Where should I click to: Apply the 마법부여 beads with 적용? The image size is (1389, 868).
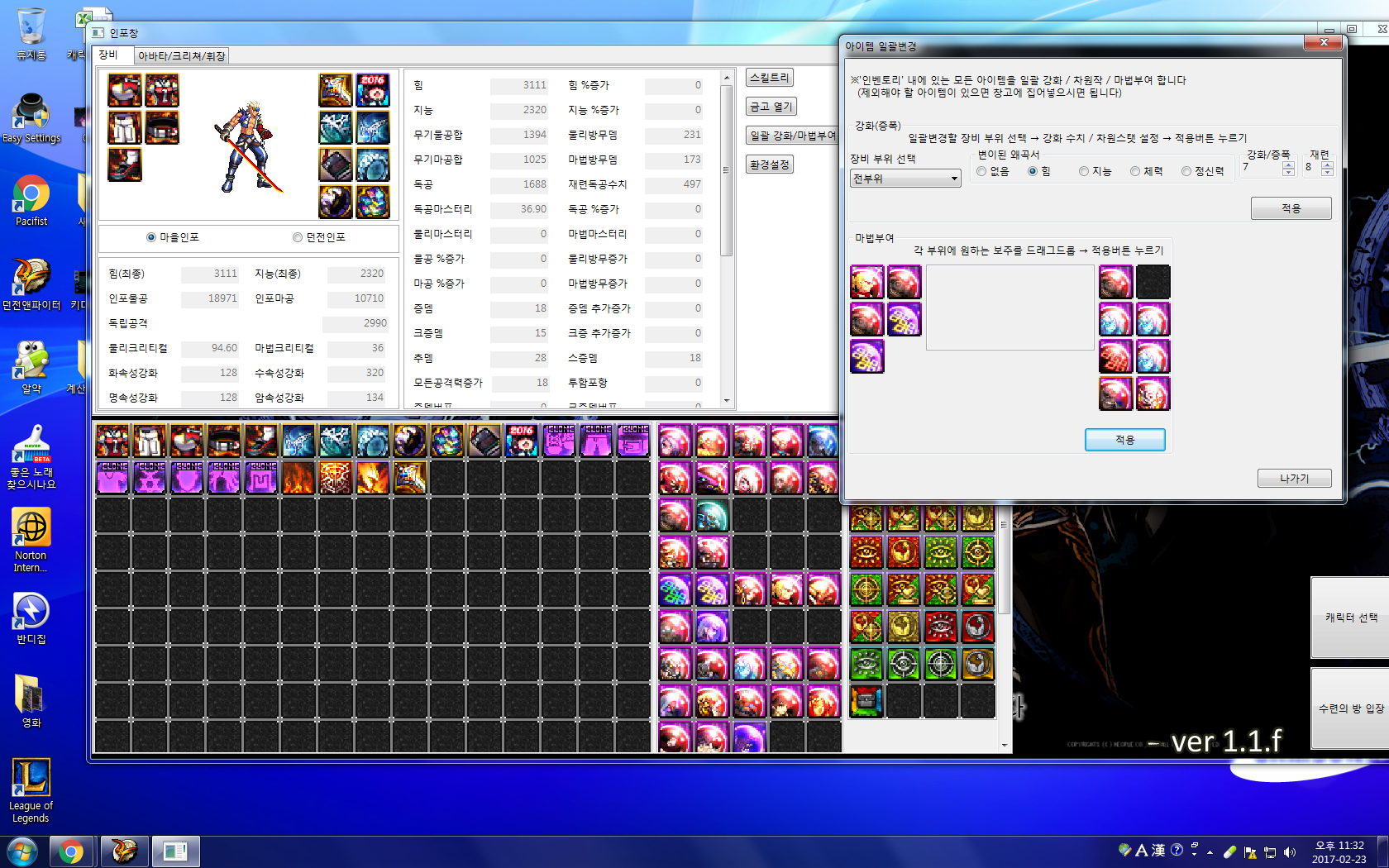(1124, 440)
